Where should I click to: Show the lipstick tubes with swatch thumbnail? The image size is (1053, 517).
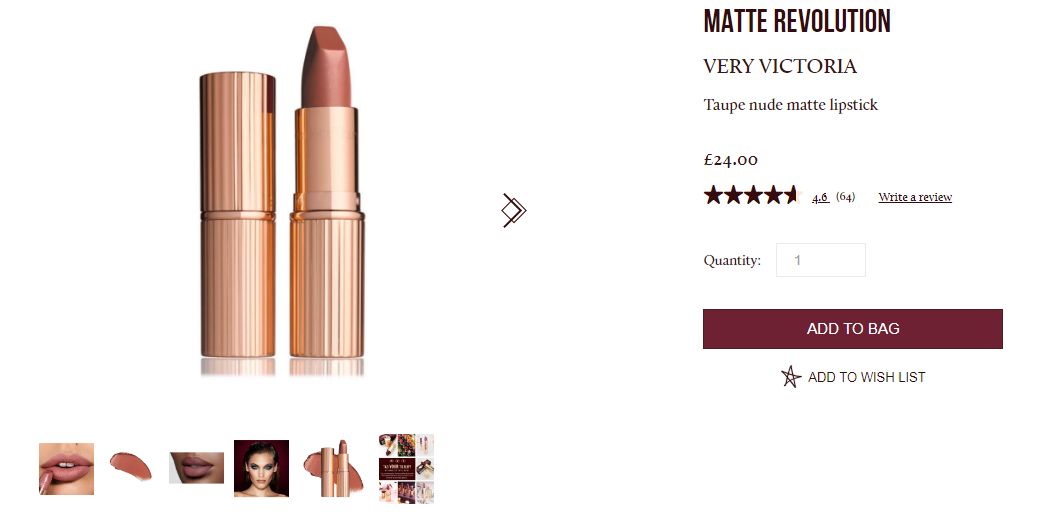click(x=333, y=468)
